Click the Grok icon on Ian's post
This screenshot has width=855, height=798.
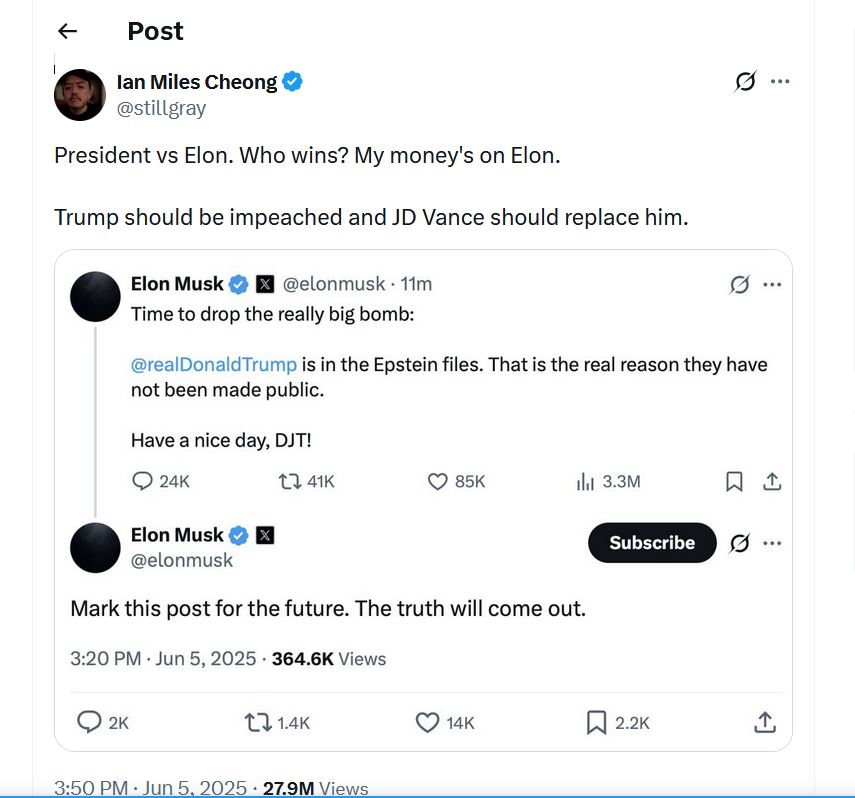745,82
